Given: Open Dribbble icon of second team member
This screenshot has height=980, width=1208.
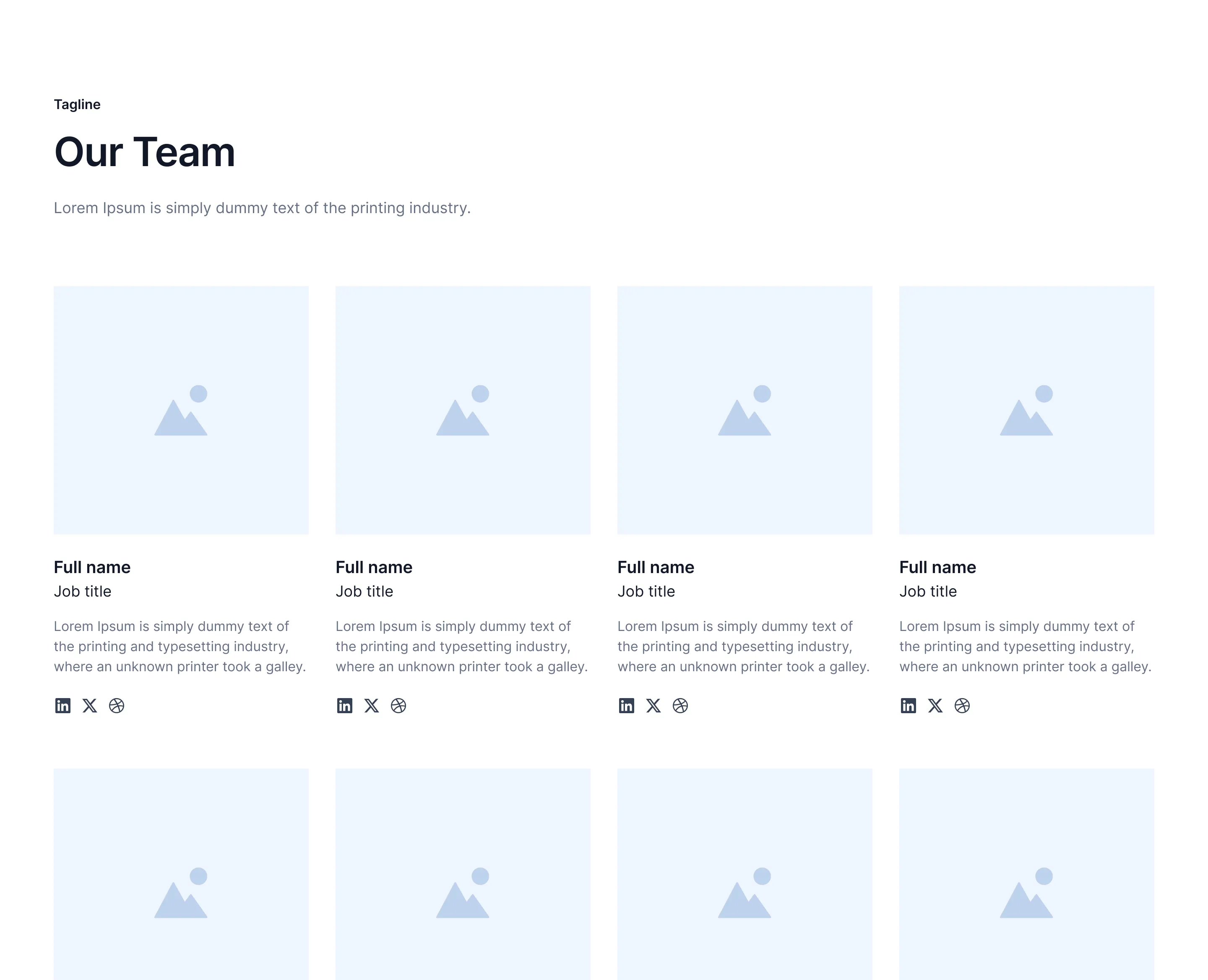Looking at the screenshot, I should click(398, 706).
